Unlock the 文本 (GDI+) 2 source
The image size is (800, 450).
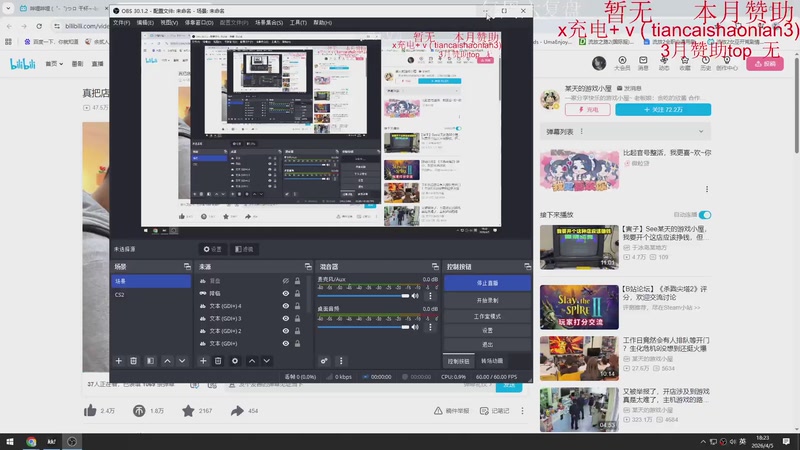[x=297, y=331]
